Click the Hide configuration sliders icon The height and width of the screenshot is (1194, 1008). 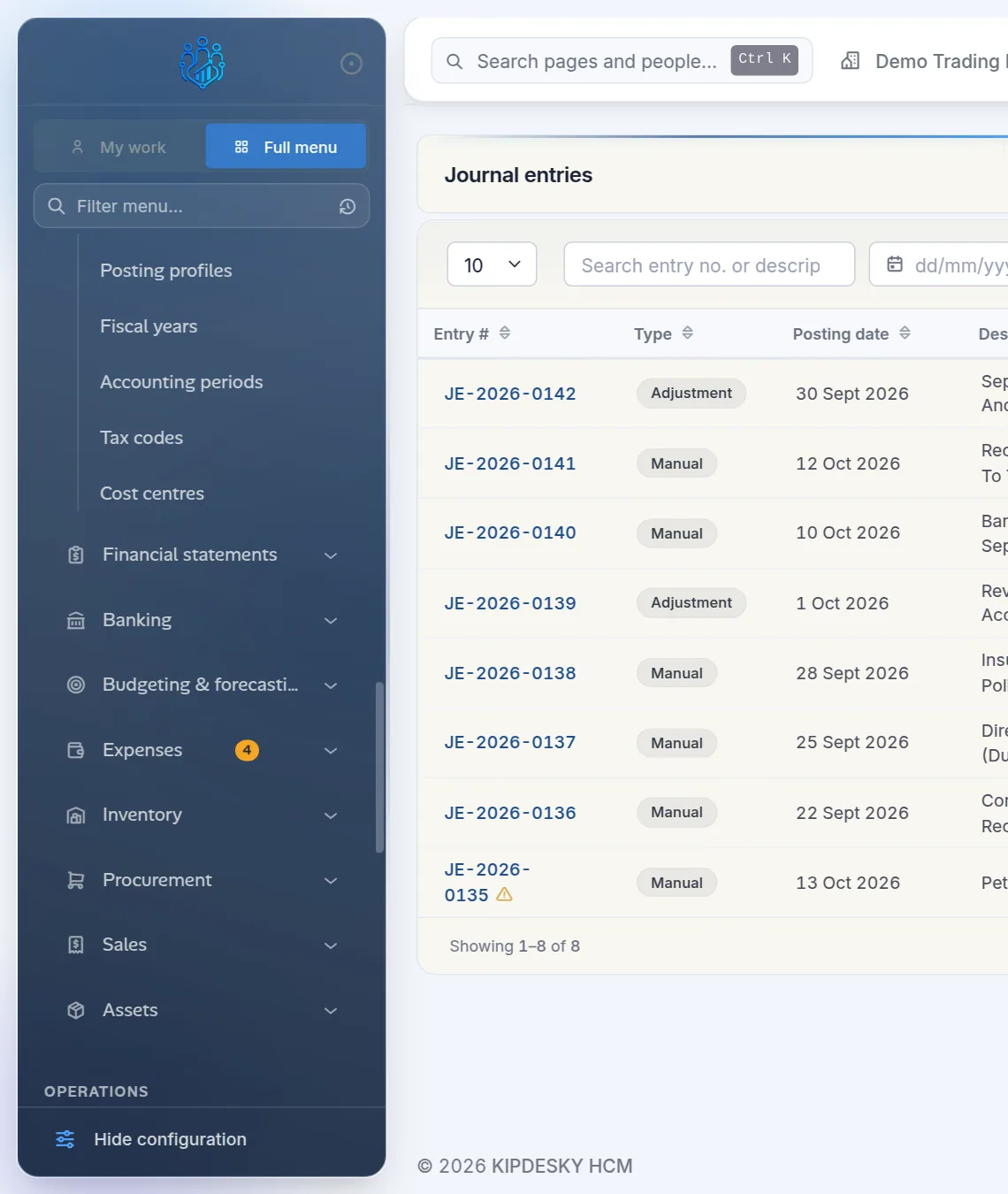click(65, 1139)
